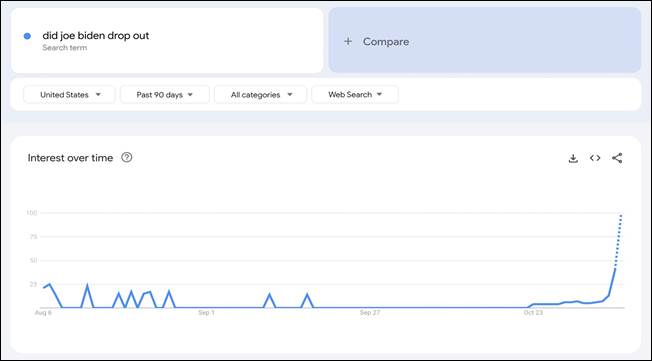Click the 'Search term' subtitle text
This screenshot has width=652, height=361.
click(x=64, y=48)
